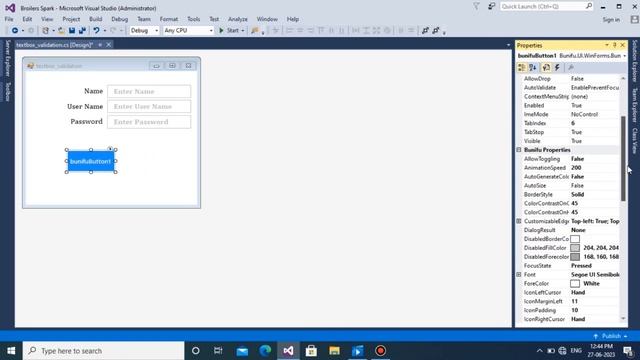Open Mail app from taskbar
Viewport: 640px width, 360px height.
coord(242,351)
